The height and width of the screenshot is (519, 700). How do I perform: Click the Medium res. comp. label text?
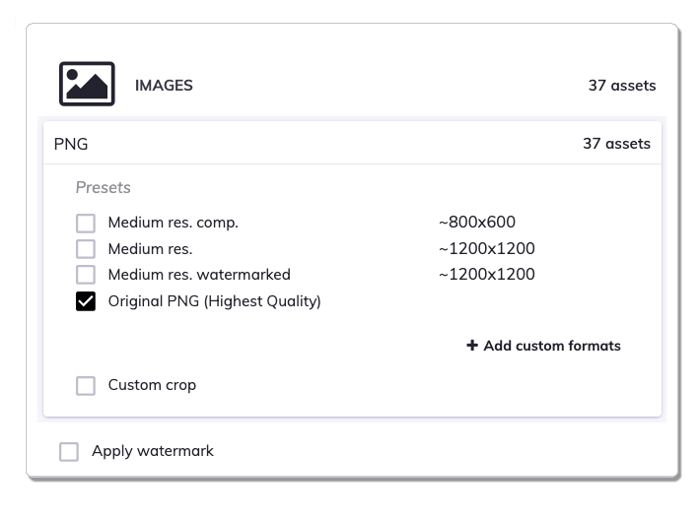pos(173,223)
